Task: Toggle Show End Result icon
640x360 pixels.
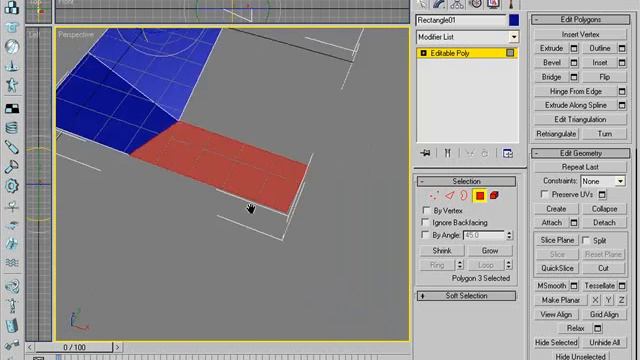Action: (448, 153)
